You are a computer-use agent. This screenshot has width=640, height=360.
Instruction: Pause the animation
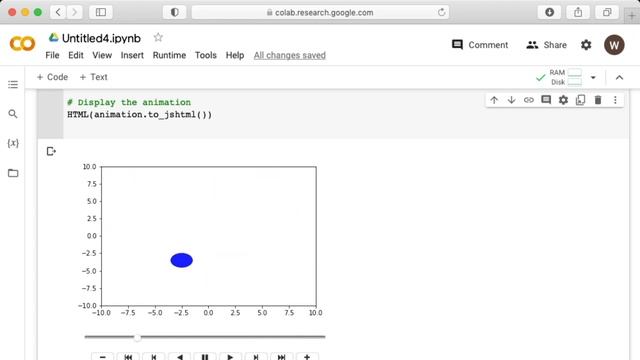(x=205, y=357)
